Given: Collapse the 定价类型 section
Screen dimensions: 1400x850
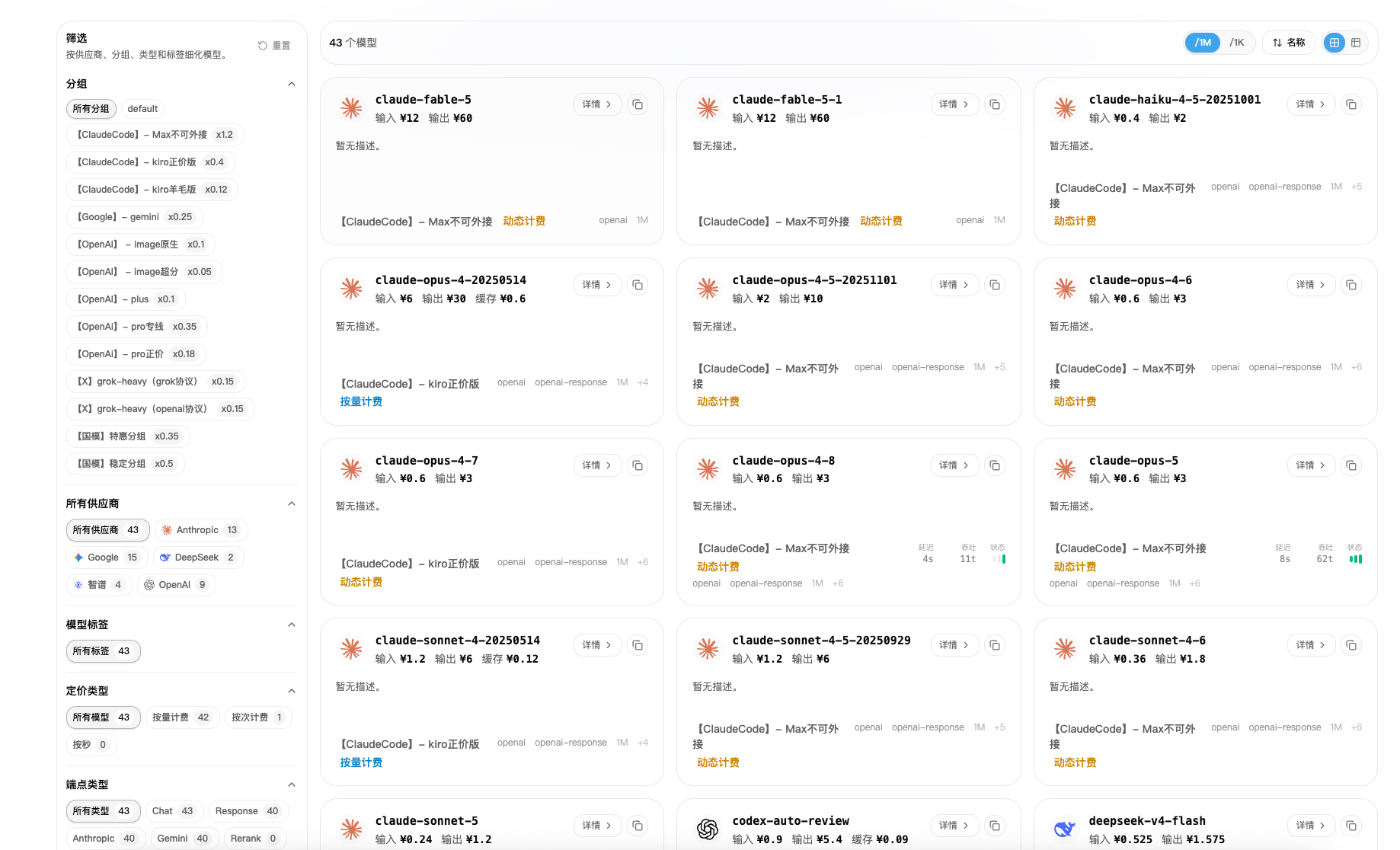Looking at the screenshot, I should tap(292, 691).
